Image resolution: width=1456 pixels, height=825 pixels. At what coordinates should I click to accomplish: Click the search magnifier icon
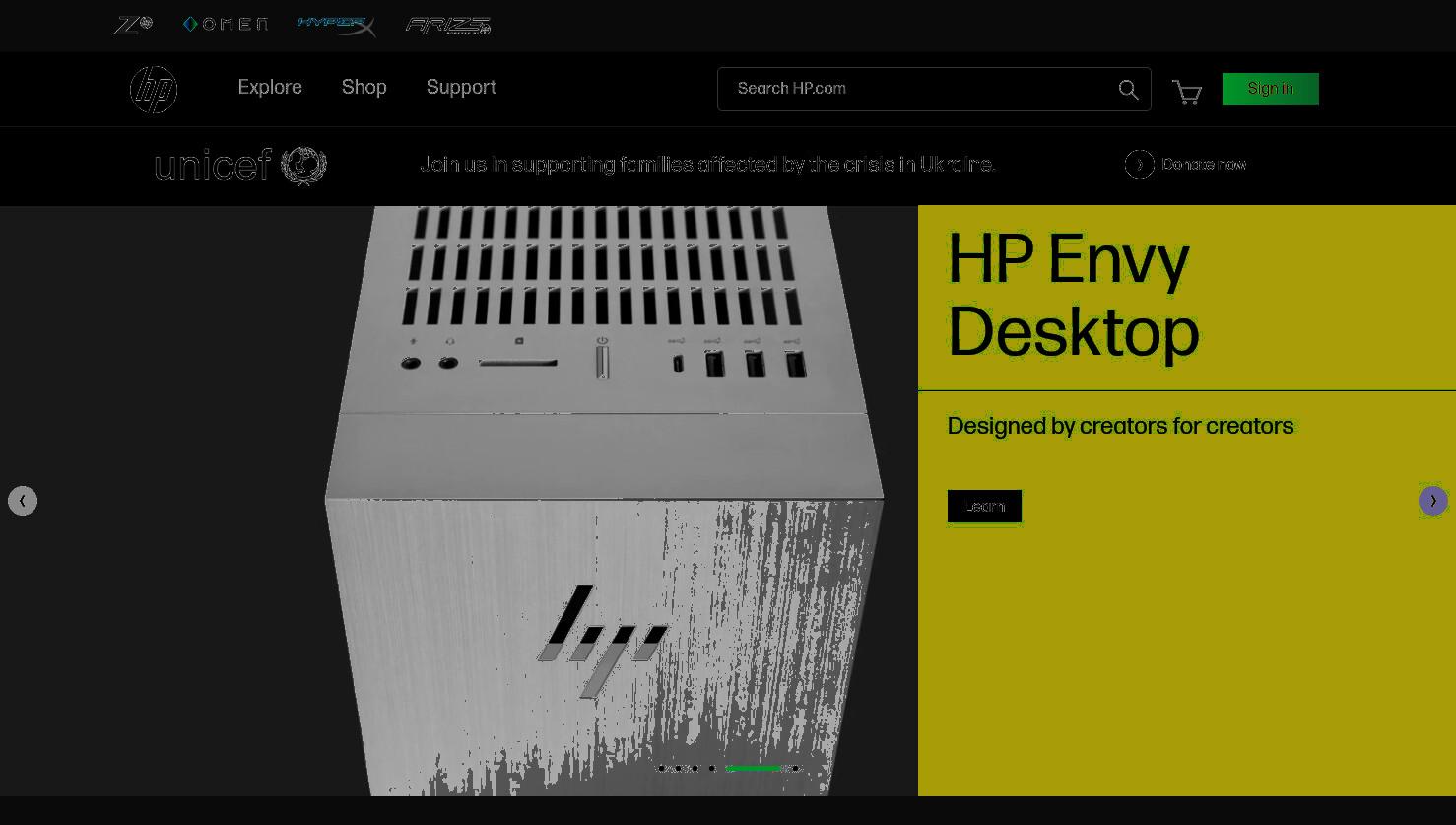[x=1129, y=90]
